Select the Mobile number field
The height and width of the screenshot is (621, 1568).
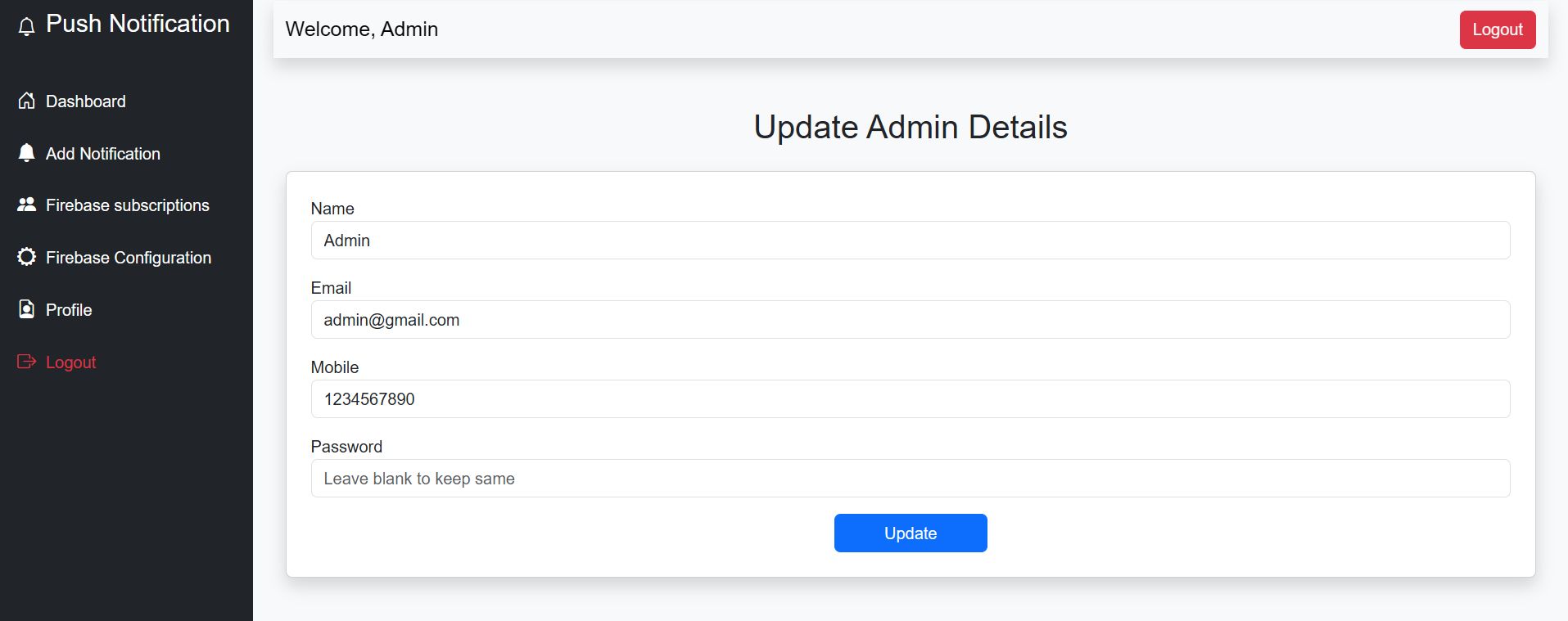[910, 399]
